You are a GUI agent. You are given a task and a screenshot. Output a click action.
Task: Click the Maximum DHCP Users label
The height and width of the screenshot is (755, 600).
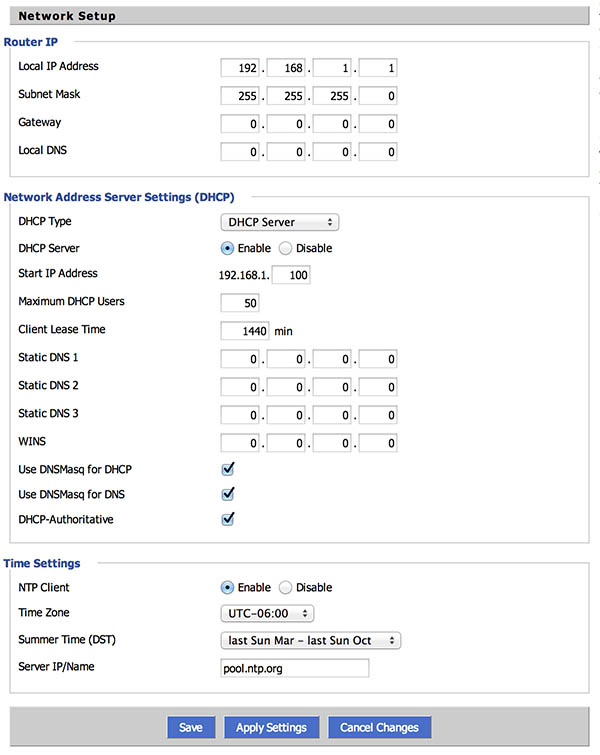(71, 301)
